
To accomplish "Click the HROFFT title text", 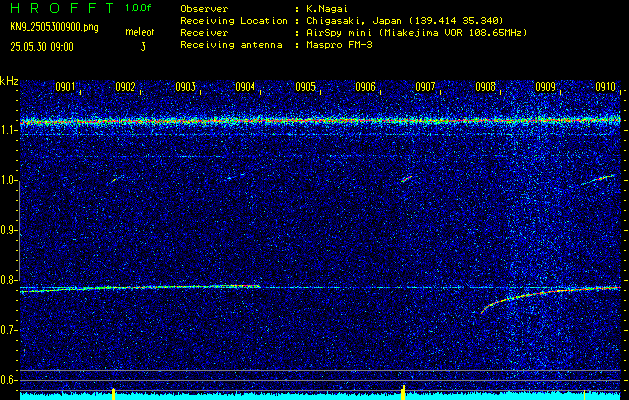I will 61,8.
